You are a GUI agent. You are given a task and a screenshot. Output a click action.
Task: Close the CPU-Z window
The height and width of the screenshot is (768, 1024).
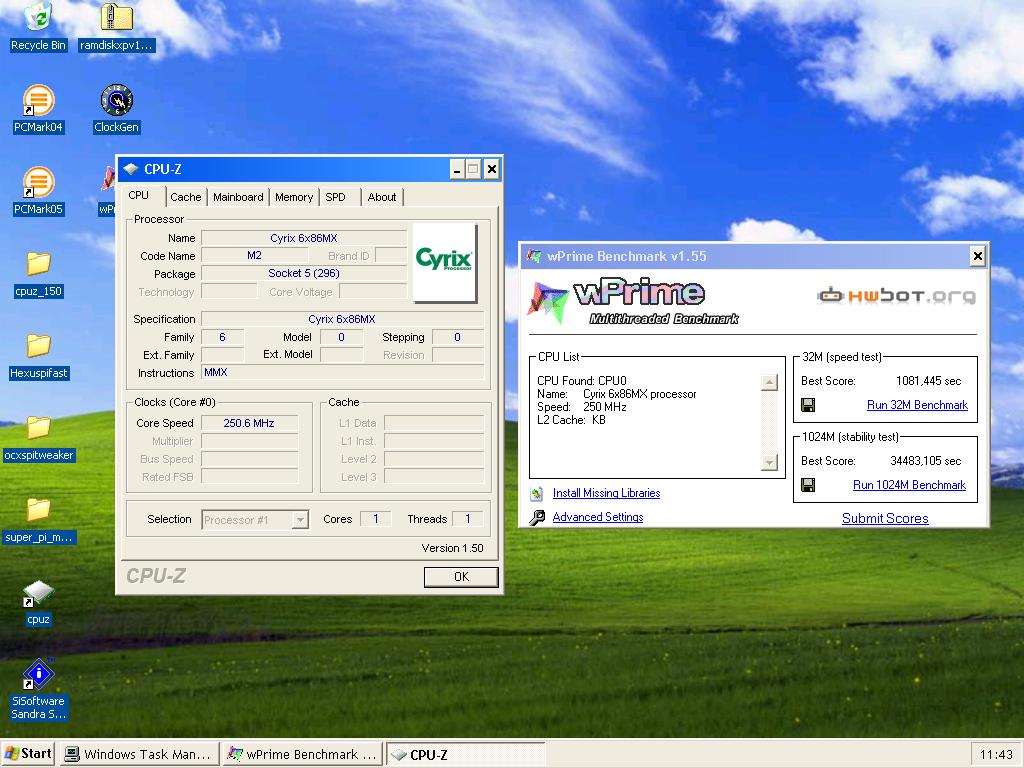click(x=492, y=170)
